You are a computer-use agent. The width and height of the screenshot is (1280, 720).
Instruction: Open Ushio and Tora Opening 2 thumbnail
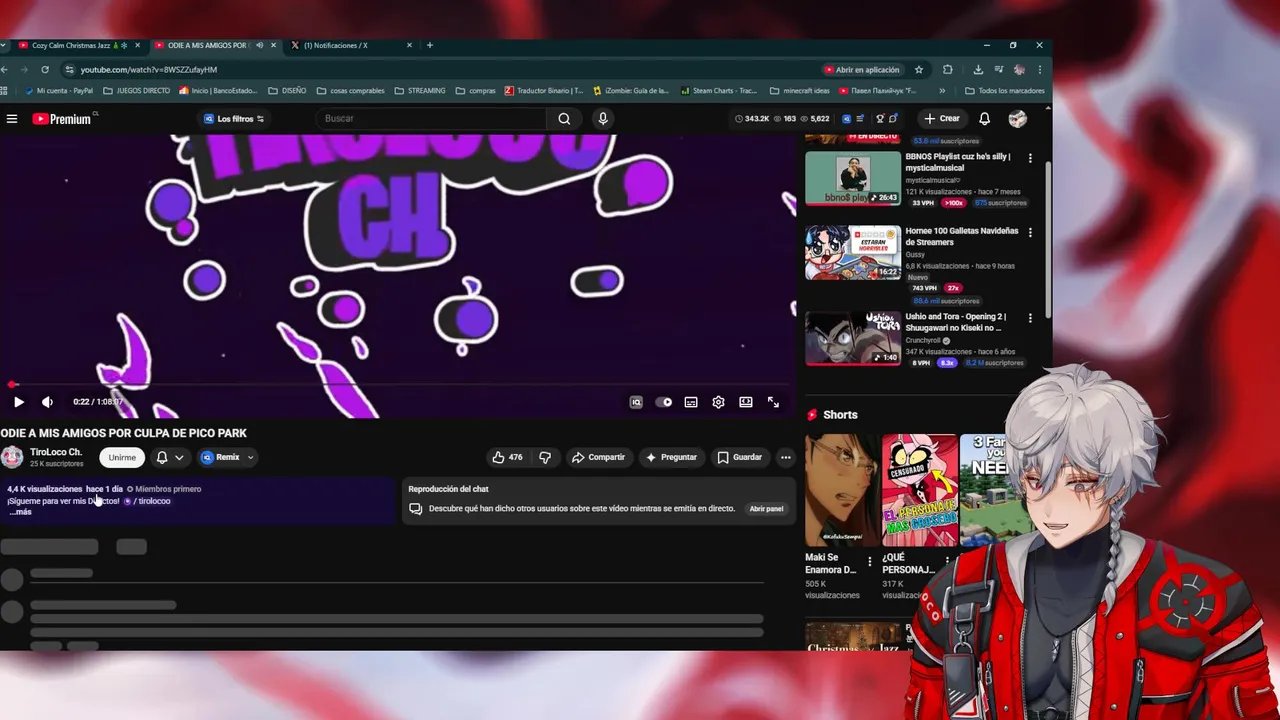coord(853,338)
